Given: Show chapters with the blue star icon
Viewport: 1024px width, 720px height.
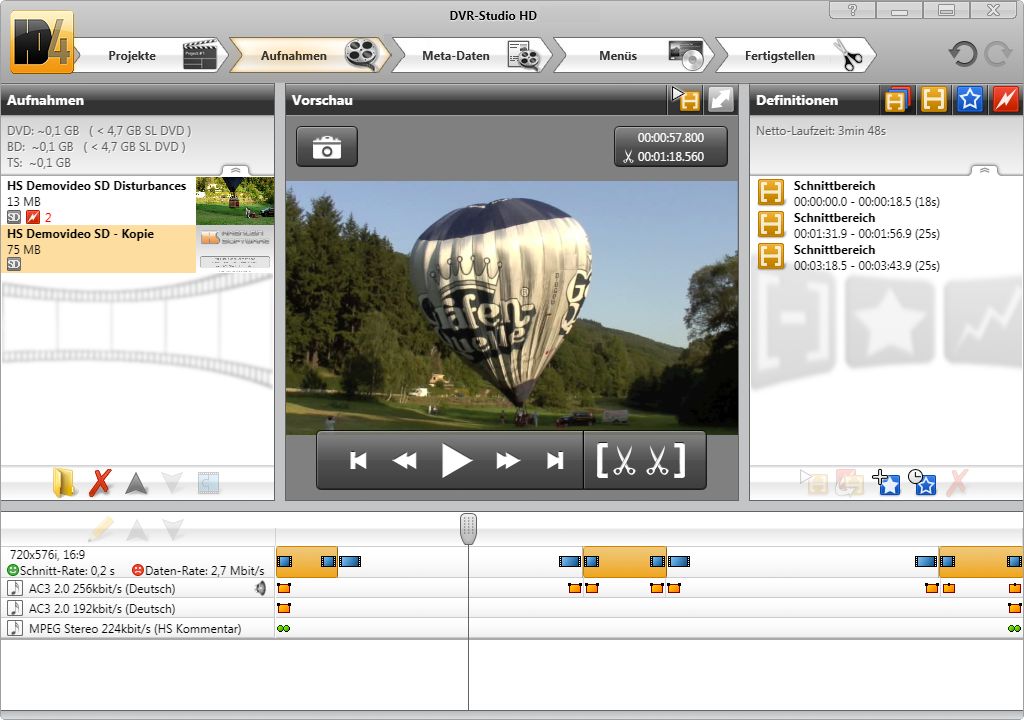Looking at the screenshot, I should 969,100.
